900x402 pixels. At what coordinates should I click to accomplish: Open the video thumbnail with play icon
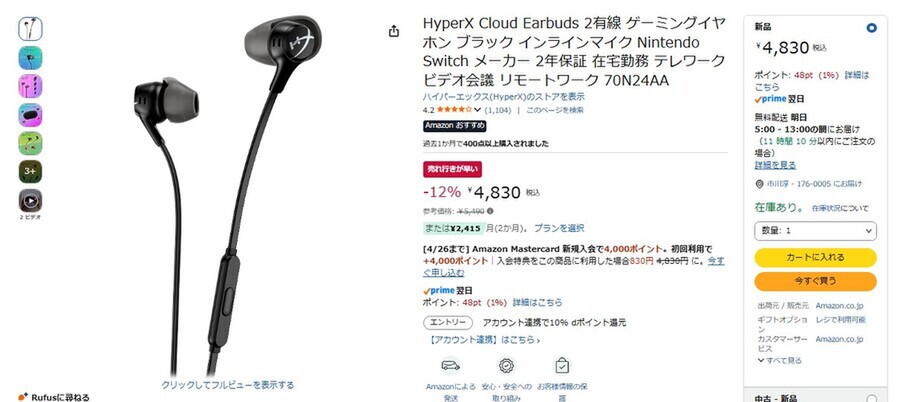pos(30,200)
